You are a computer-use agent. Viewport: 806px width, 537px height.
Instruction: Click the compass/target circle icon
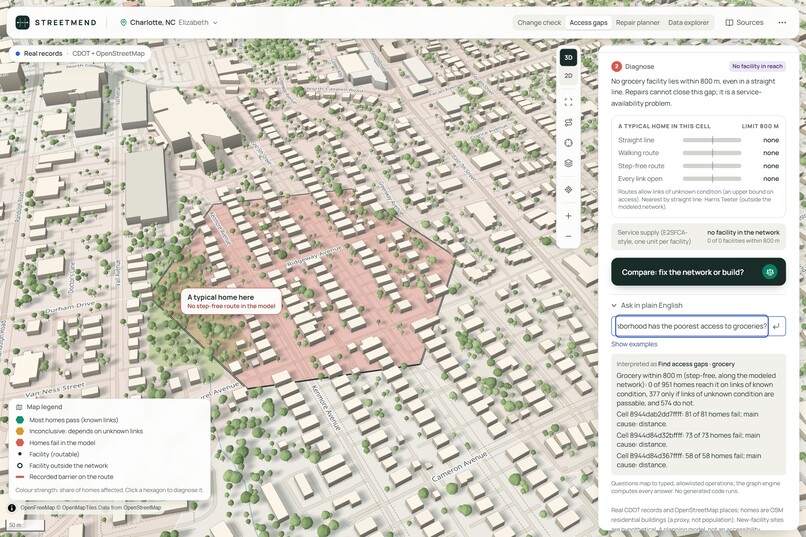point(568,143)
